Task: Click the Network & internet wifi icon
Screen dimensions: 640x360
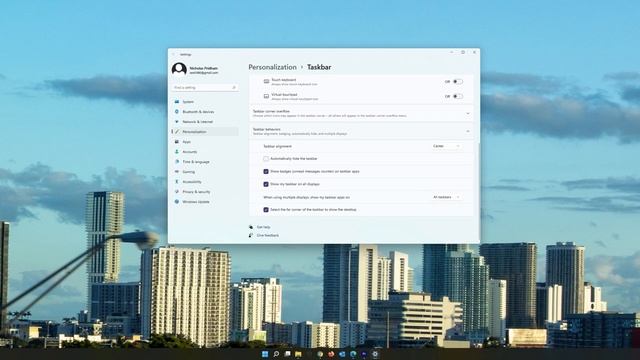Action: click(x=177, y=122)
